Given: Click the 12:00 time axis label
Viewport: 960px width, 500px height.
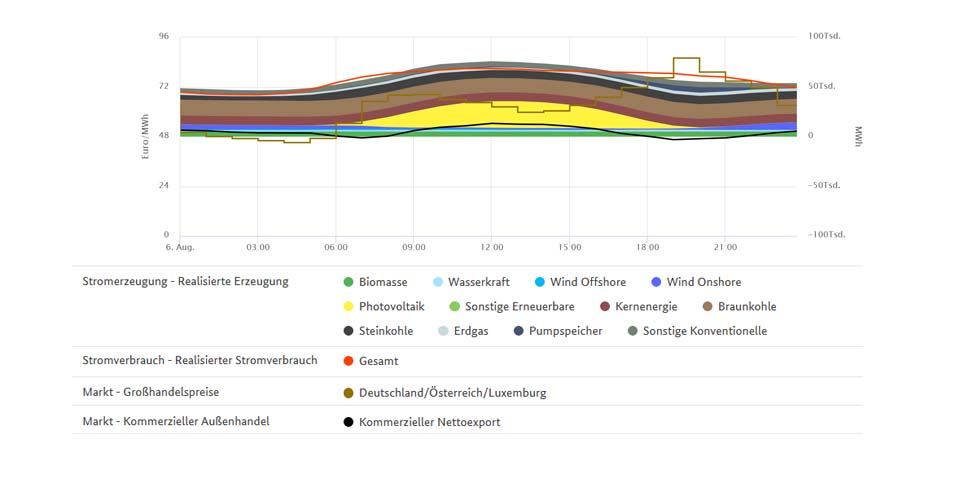Looking at the screenshot, I should coord(492,247).
